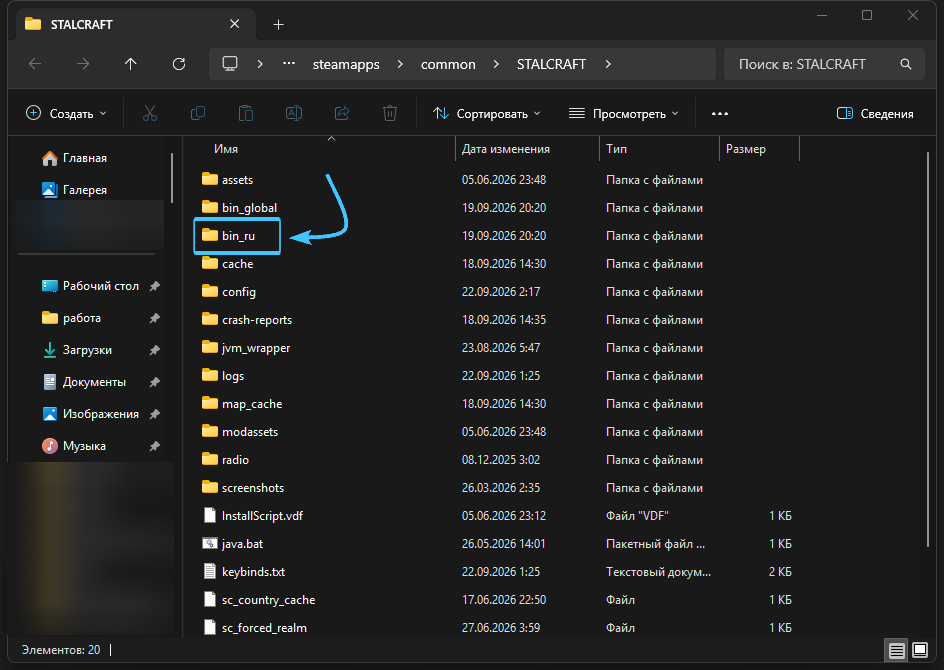Click the Rename icon in toolbar
944x670 pixels.
point(294,113)
